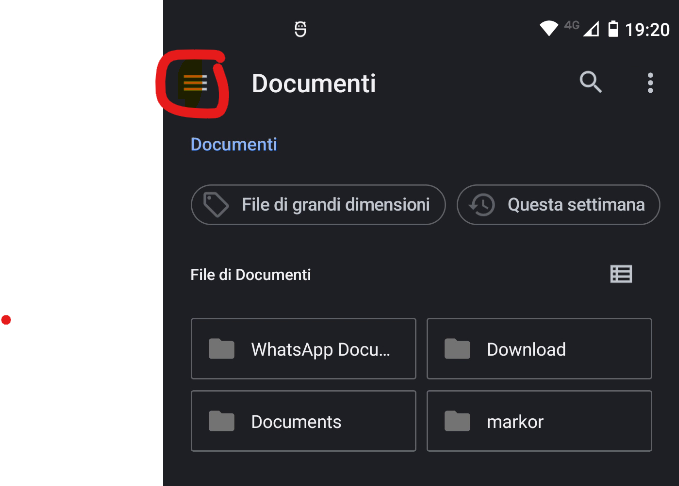Click the Download folder icon
This screenshot has height=486, width=679.
[457, 349]
